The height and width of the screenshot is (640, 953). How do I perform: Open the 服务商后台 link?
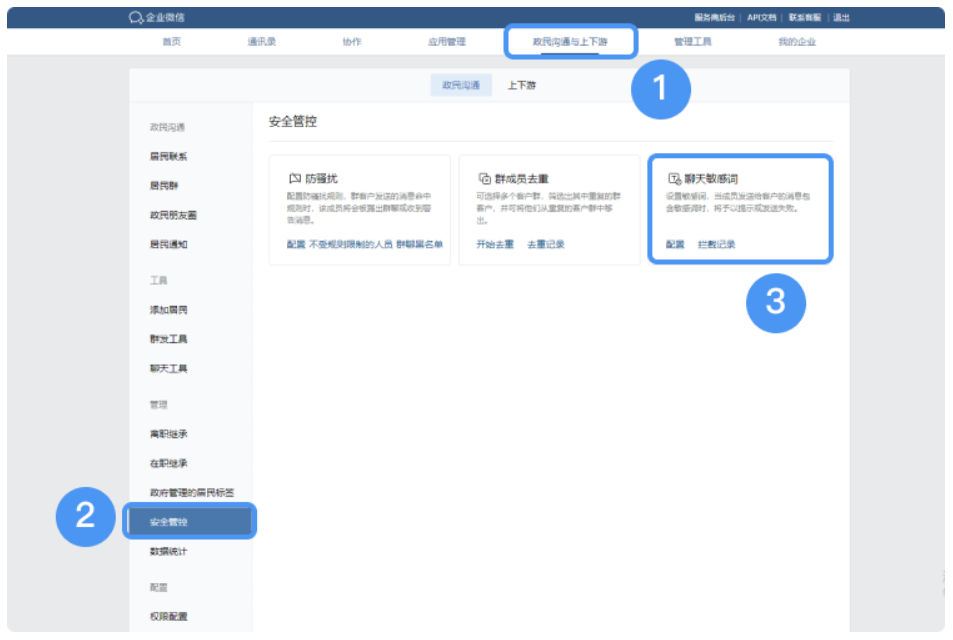[x=715, y=18]
